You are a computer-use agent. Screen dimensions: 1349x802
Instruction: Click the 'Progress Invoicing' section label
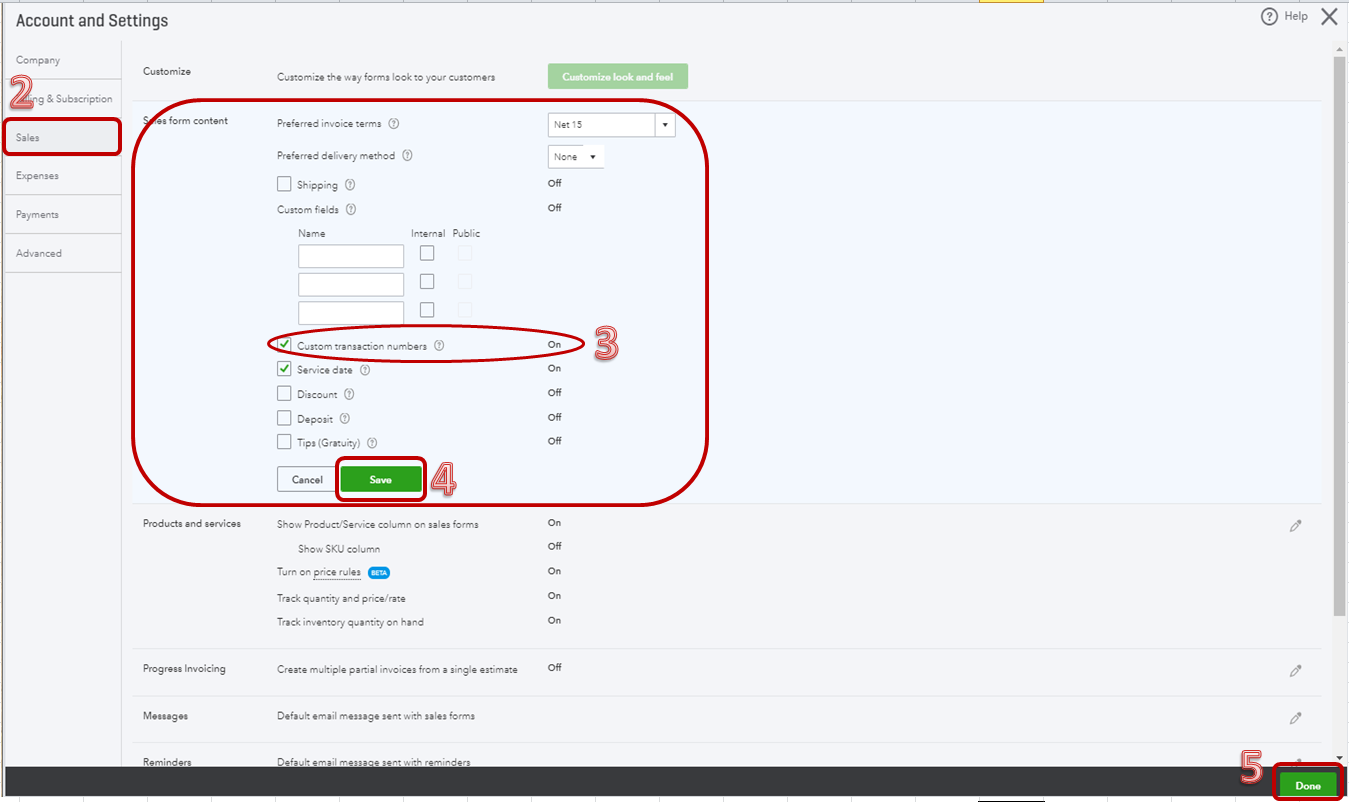click(184, 669)
